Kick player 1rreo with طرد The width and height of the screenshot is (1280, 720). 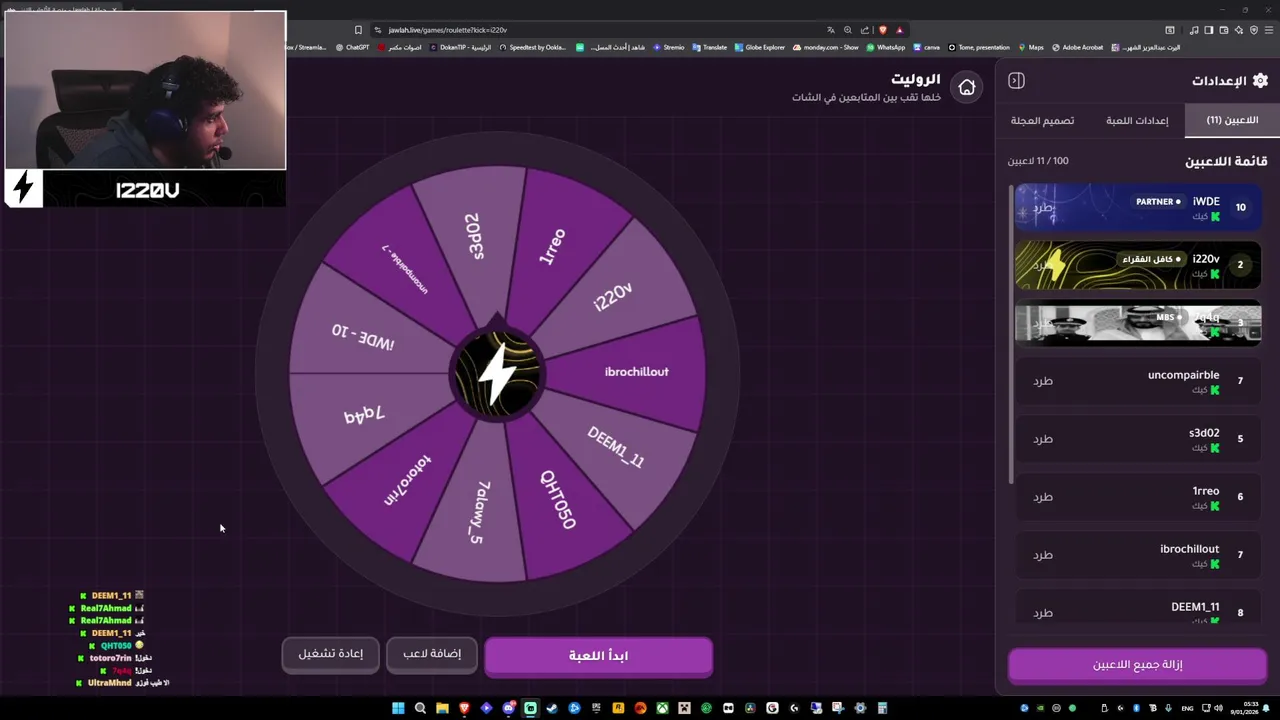pos(1043,497)
